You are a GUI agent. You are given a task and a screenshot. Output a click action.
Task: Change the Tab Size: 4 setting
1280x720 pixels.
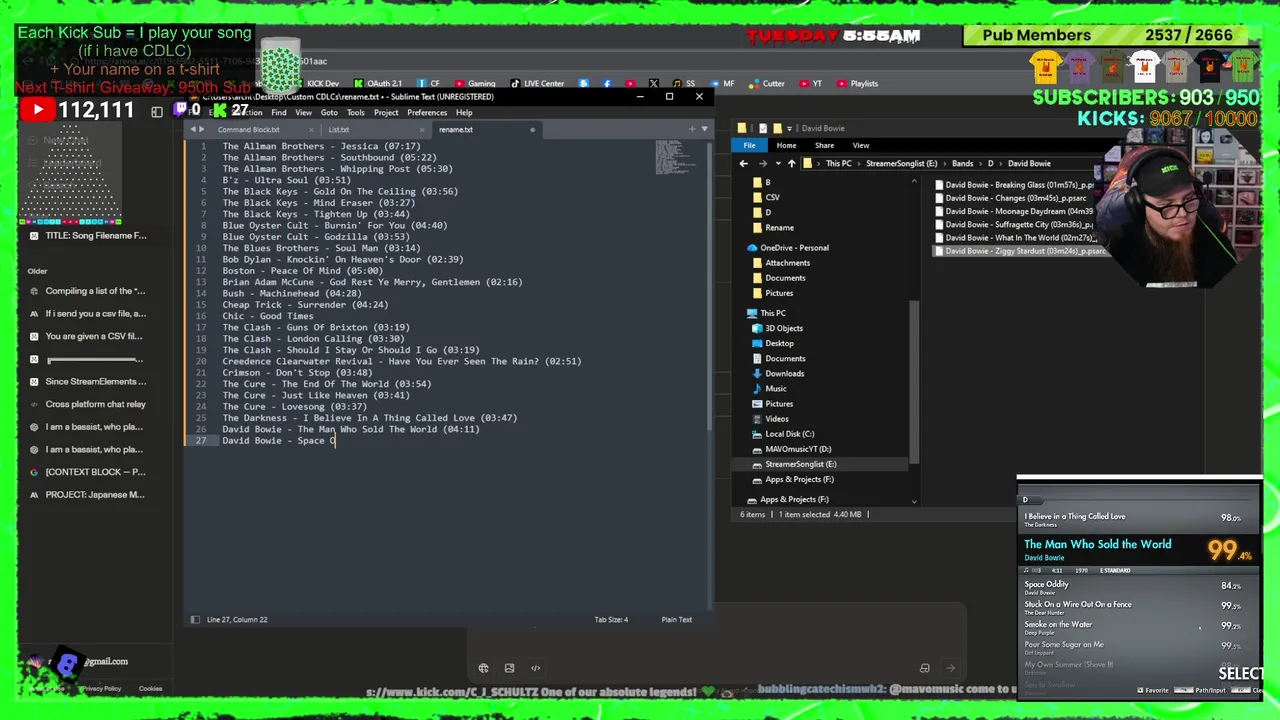pyautogui.click(x=611, y=619)
